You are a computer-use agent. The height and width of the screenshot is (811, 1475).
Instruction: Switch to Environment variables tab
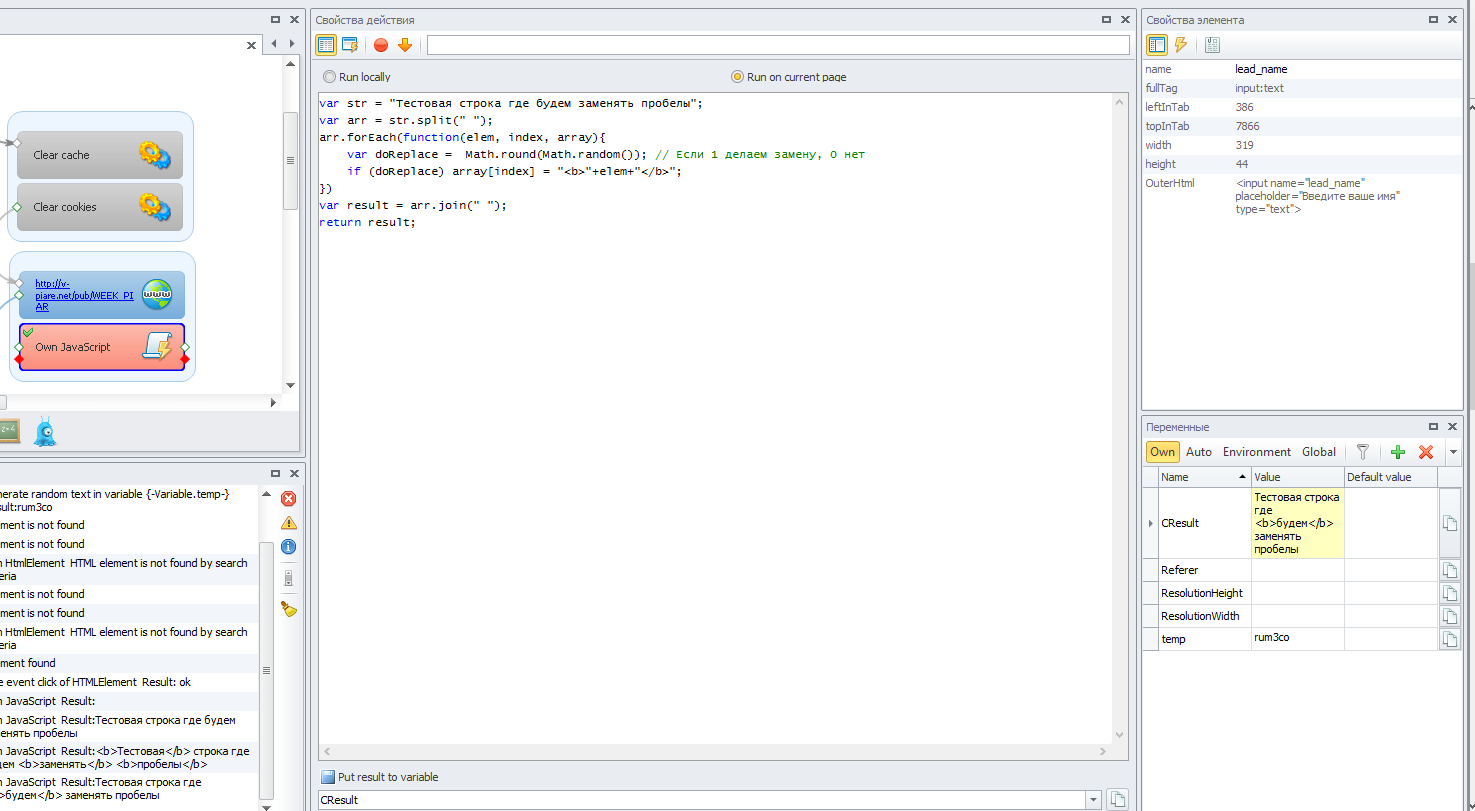click(x=1257, y=452)
